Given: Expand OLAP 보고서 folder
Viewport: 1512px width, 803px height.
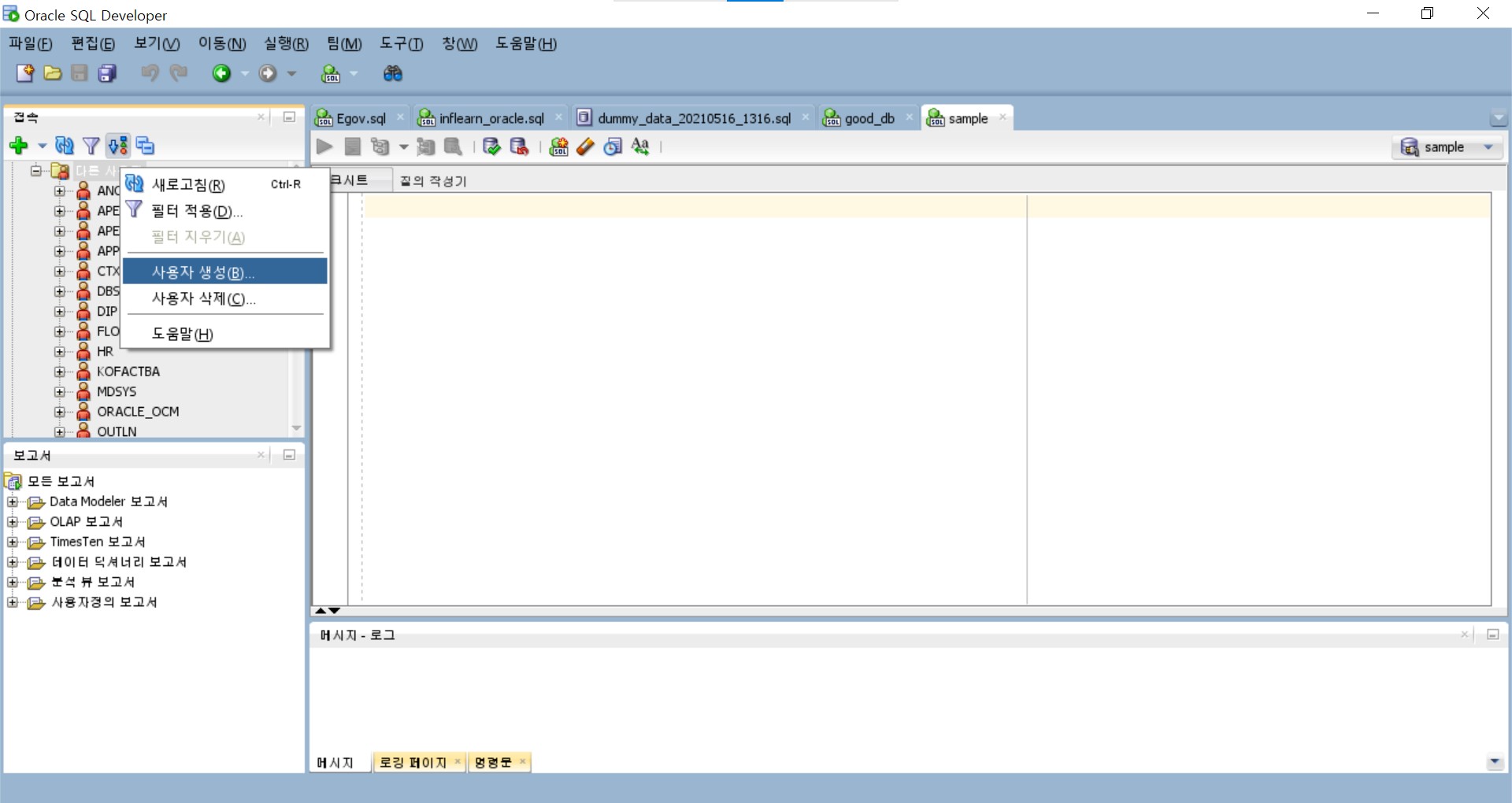Looking at the screenshot, I should click(13, 522).
